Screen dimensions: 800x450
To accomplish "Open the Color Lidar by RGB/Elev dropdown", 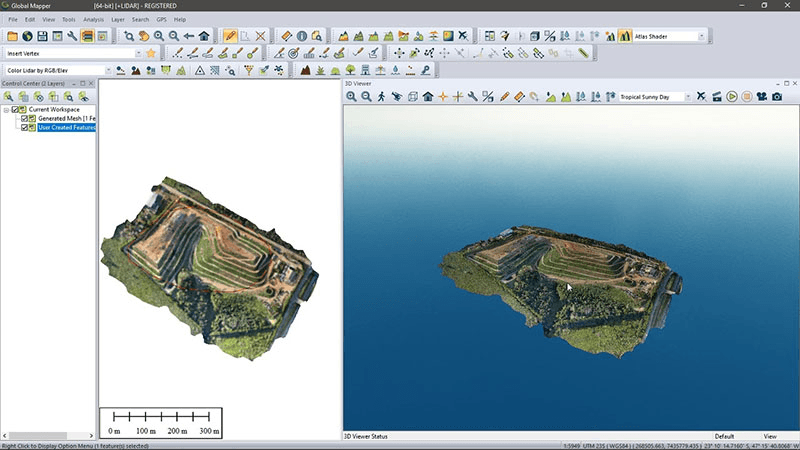I will point(107,71).
